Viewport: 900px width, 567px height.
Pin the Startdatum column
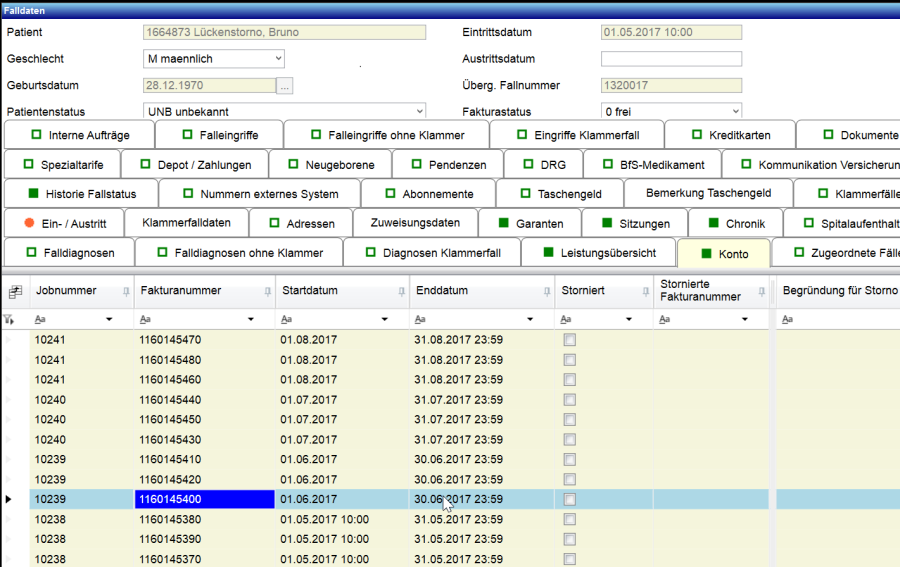(400, 292)
